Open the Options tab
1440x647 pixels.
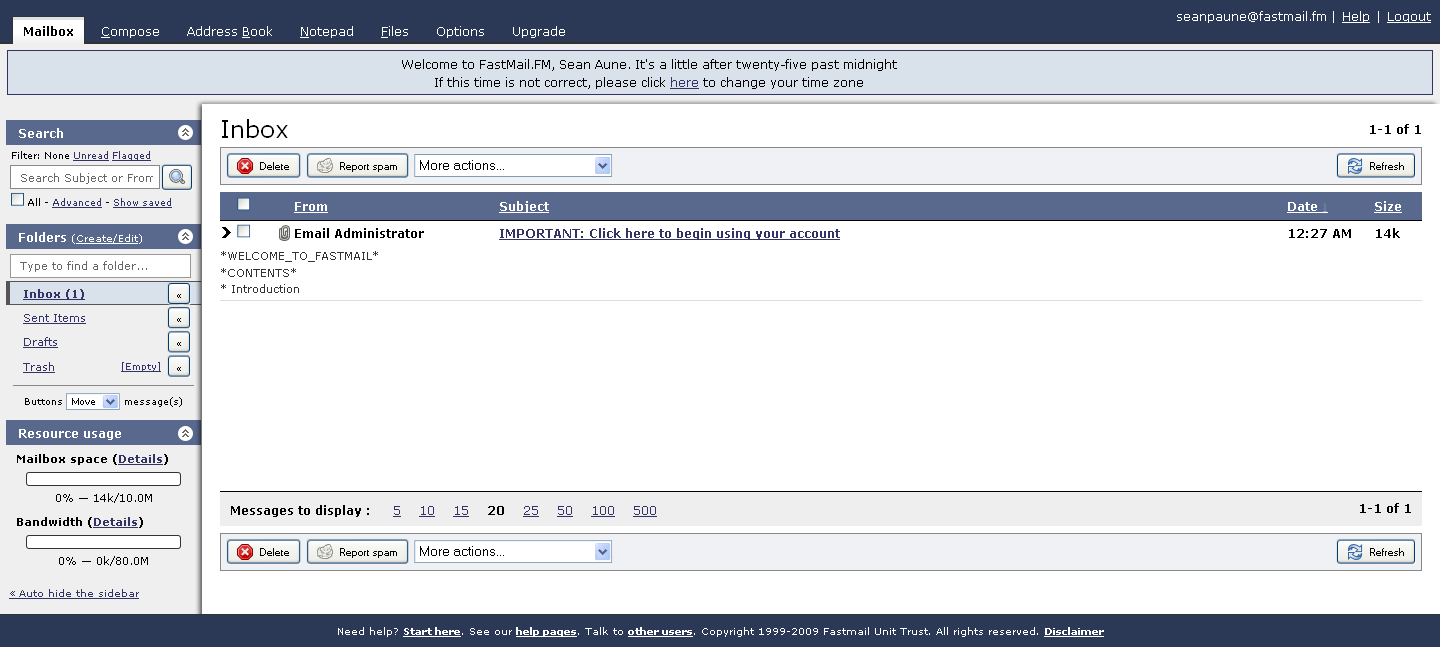click(x=460, y=31)
